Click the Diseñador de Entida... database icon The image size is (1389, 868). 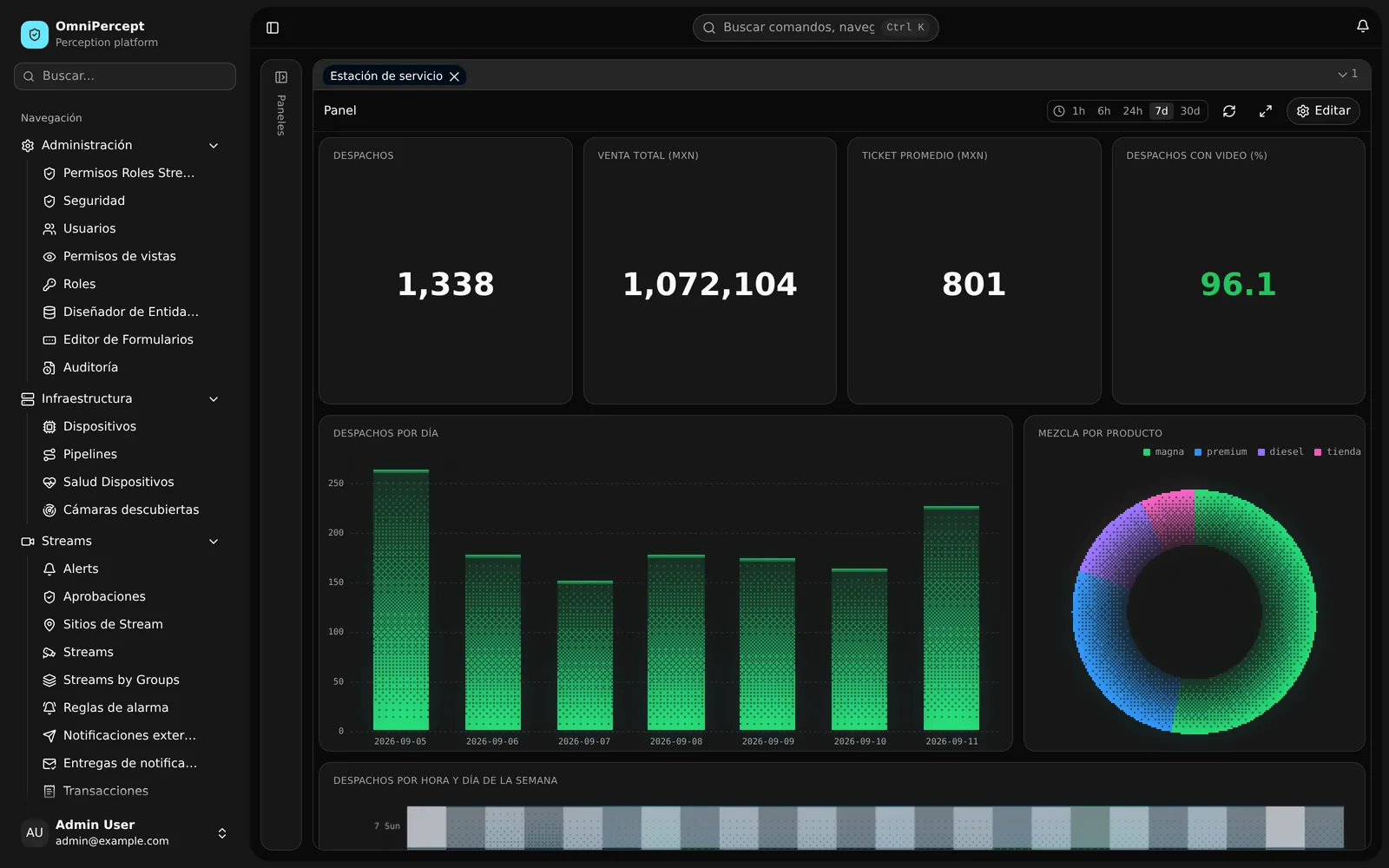pyautogui.click(x=49, y=312)
